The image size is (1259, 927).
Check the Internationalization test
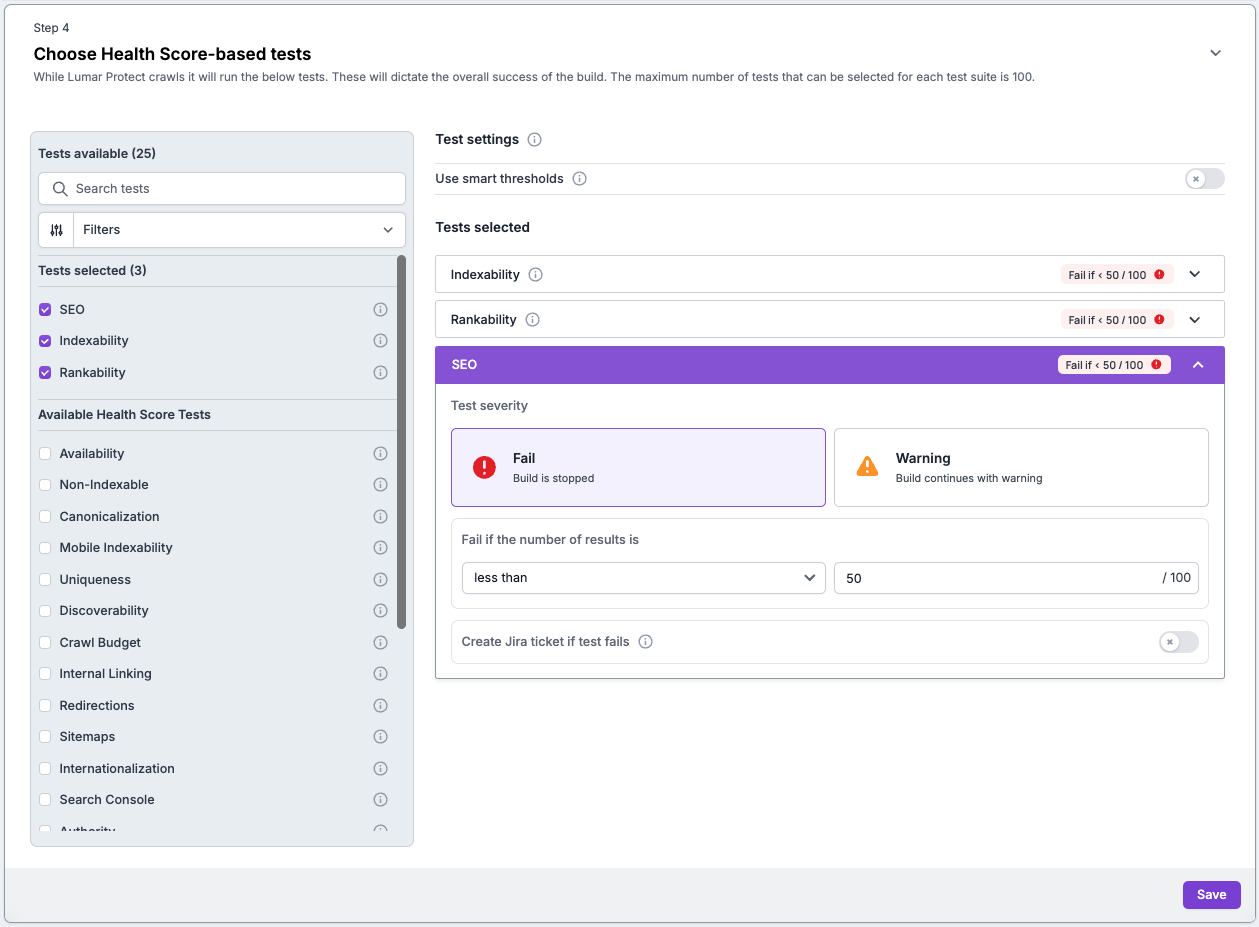click(45, 769)
